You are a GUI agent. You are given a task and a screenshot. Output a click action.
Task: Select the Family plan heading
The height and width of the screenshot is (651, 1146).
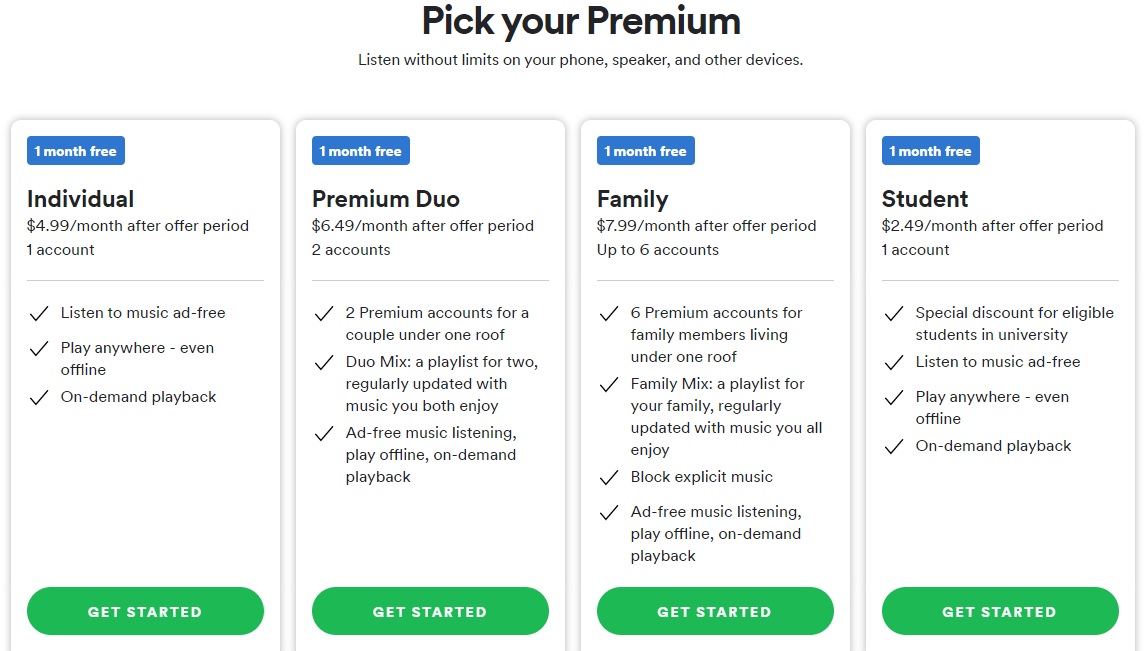[x=633, y=199]
